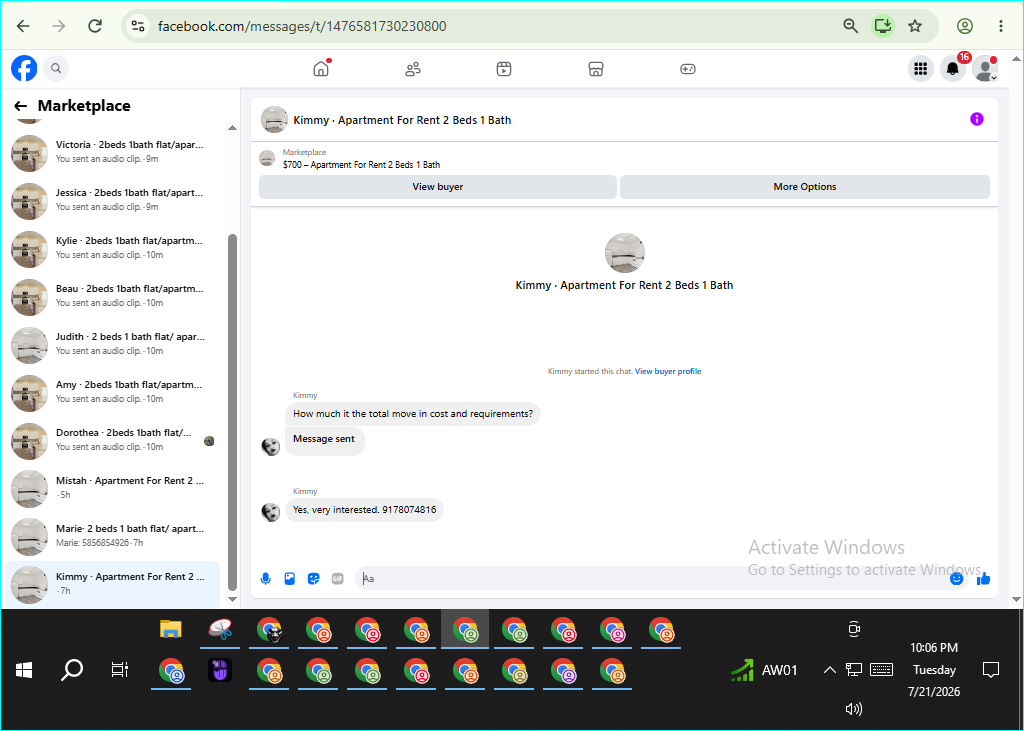Open site information icon in address bar
Image resolution: width=1024 pixels, height=731 pixels.
138,26
